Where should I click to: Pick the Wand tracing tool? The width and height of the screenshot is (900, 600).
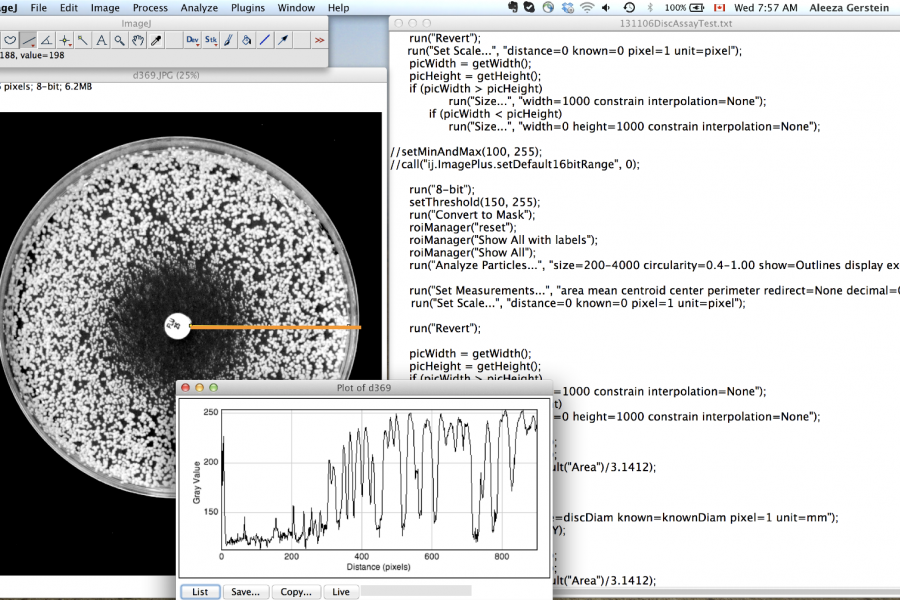(x=83, y=40)
